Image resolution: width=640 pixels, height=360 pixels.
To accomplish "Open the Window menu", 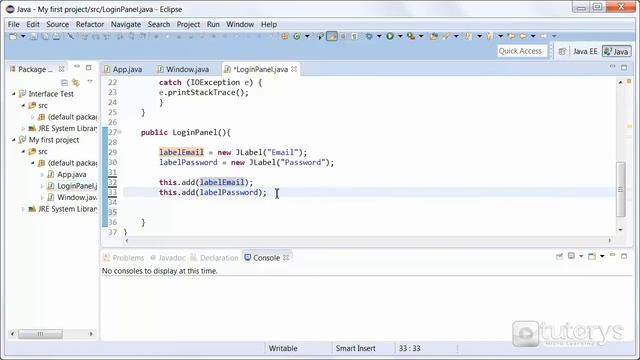I will pyautogui.click(x=240, y=24).
